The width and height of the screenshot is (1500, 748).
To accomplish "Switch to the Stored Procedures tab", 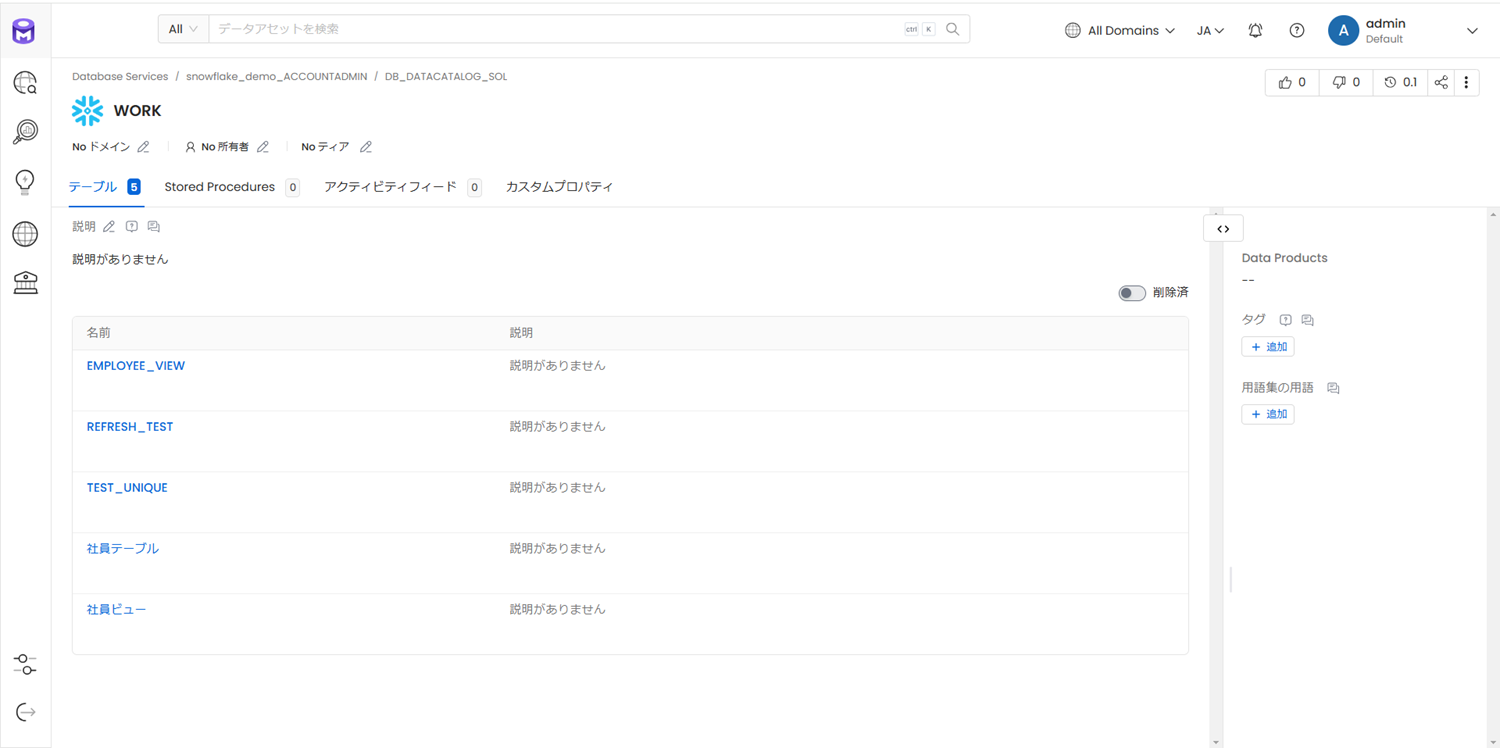I will (x=232, y=187).
